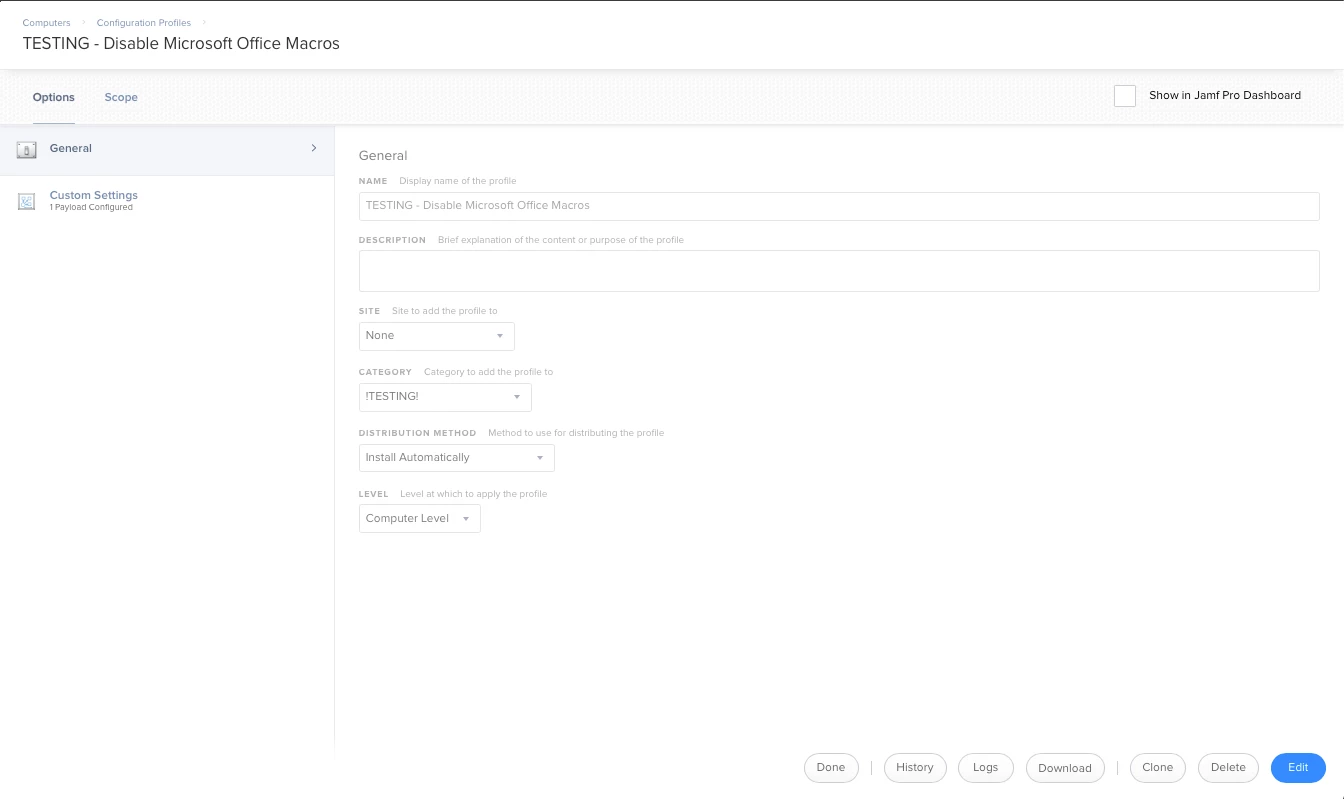
Task: Click the General payload icon
Action: point(27,149)
